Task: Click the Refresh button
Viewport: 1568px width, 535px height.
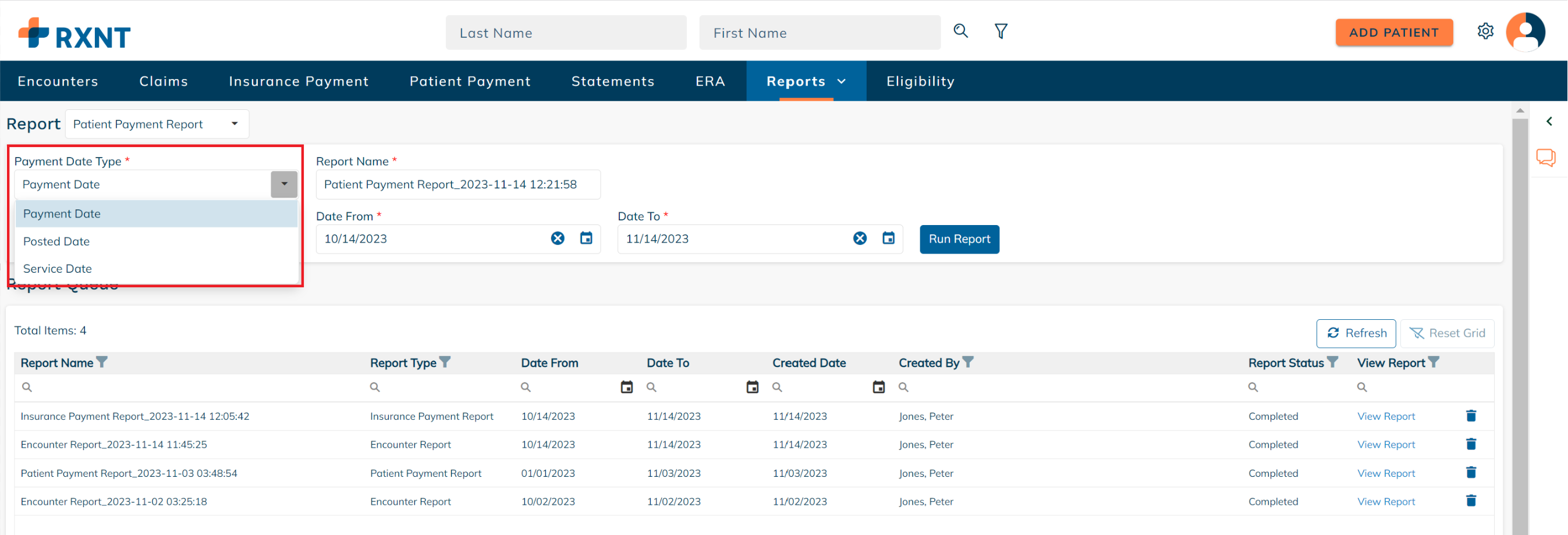Action: point(1356,333)
